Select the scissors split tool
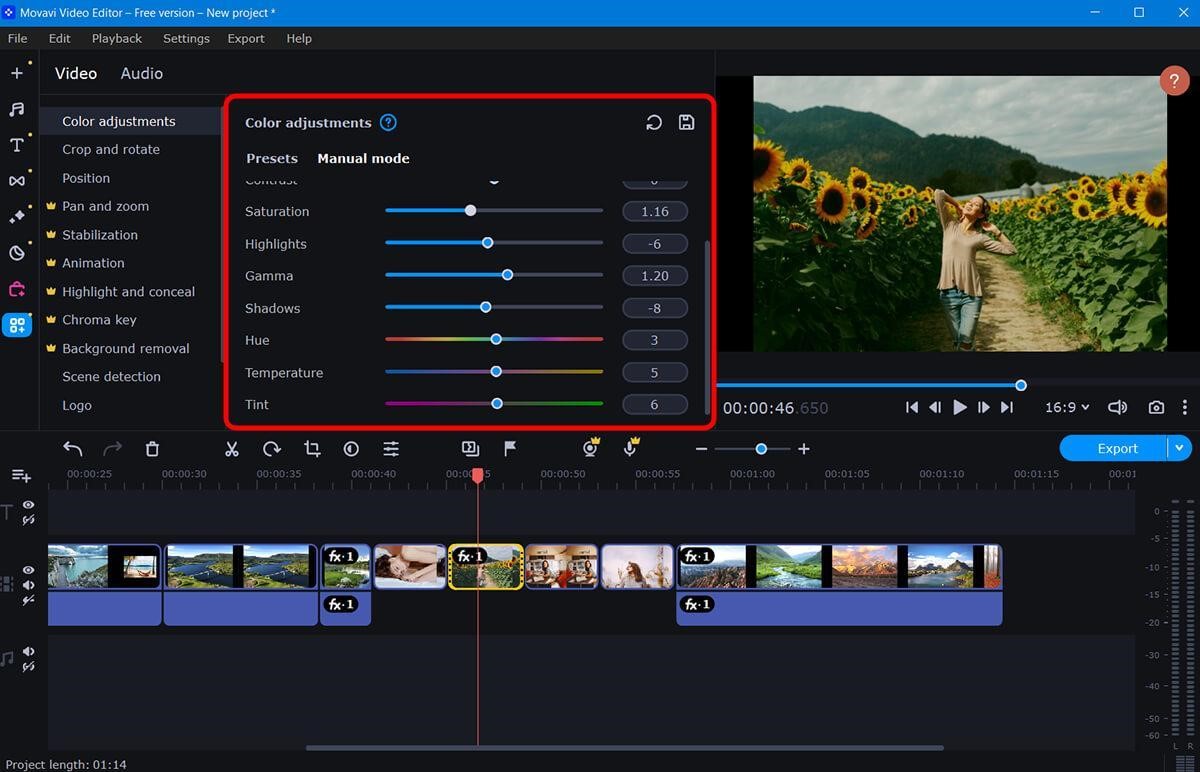The width and height of the screenshot is (1200, 772). click(x=232, y=449)
